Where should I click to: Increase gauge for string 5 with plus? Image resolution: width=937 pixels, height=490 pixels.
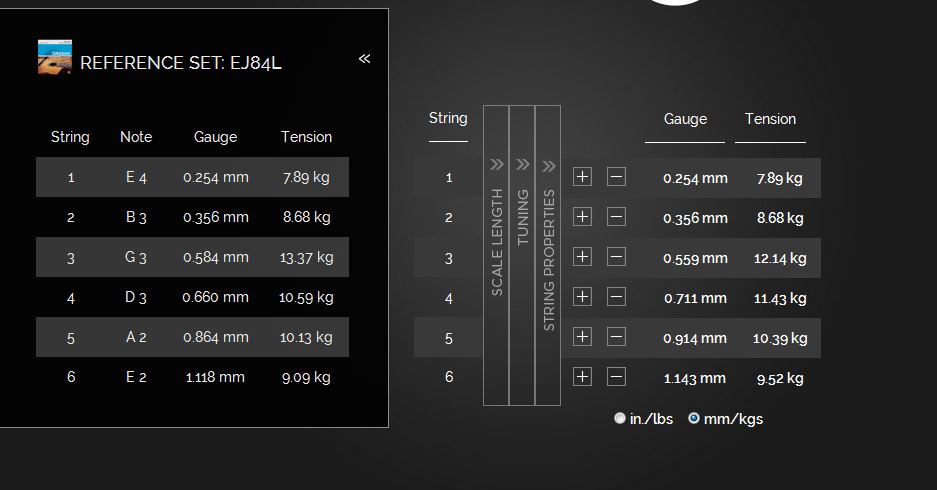(x=582, y=336)
